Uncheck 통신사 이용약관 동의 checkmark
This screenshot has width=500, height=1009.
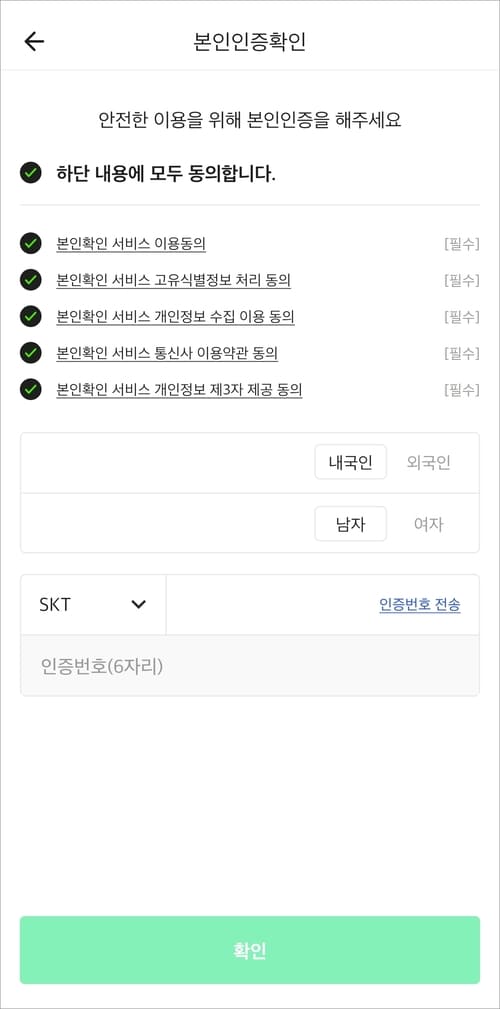click(x=31, y=353)
